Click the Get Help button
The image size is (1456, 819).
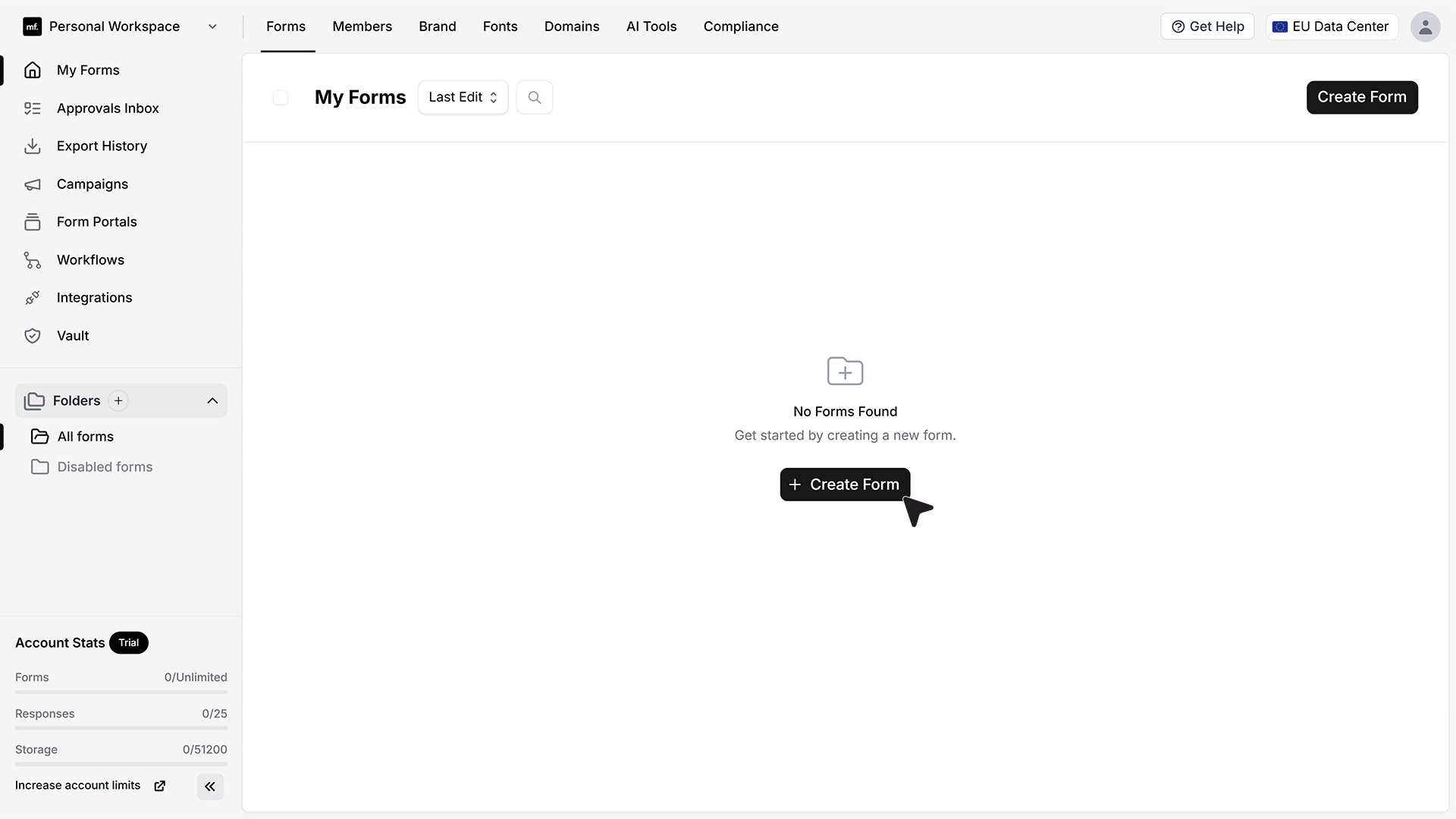click(x=1207, y=27)
